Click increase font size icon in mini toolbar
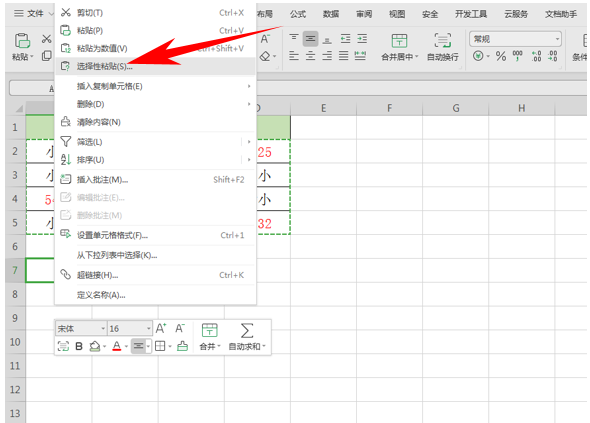Screen dimensions: 590x423 coord(161,329)
